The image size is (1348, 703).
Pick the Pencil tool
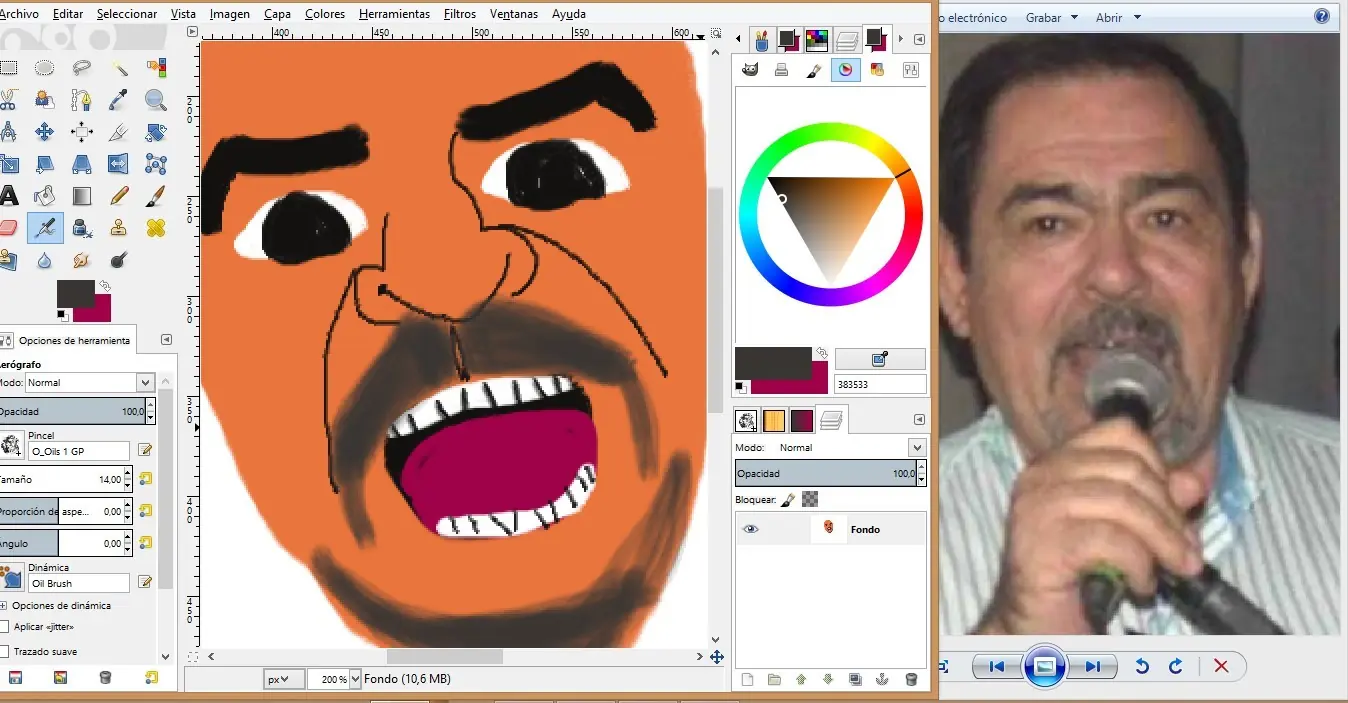point(119,195)
